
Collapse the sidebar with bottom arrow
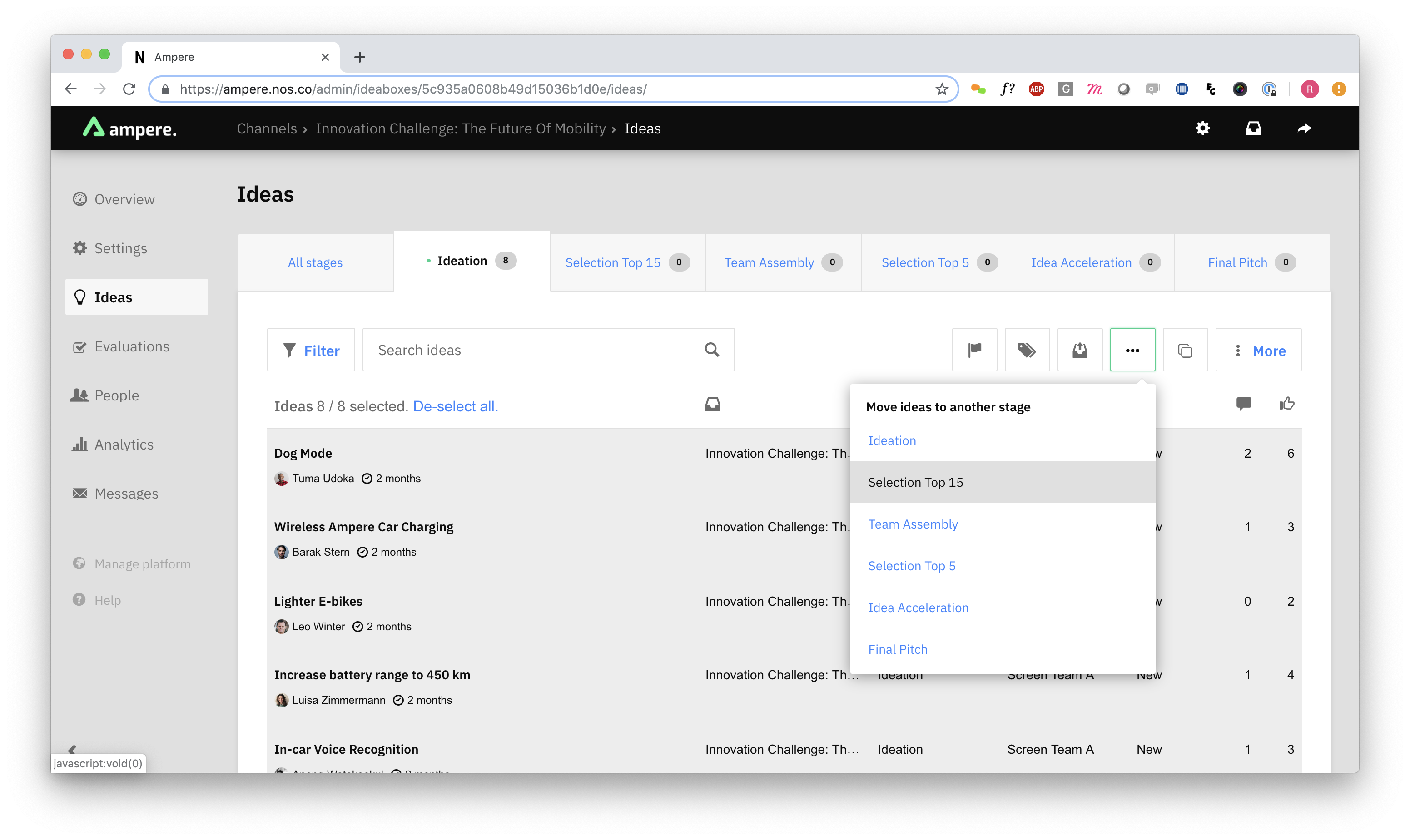72,750
